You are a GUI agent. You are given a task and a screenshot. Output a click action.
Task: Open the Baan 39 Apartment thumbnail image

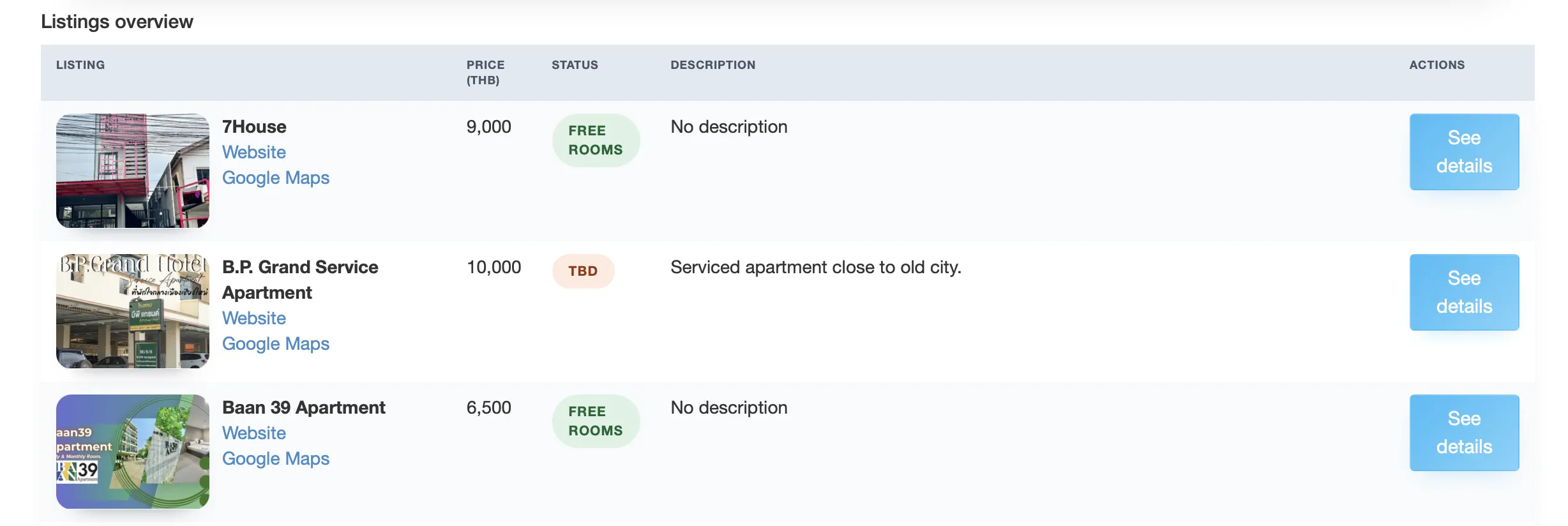pyautogui.click(x=132, y=451)
